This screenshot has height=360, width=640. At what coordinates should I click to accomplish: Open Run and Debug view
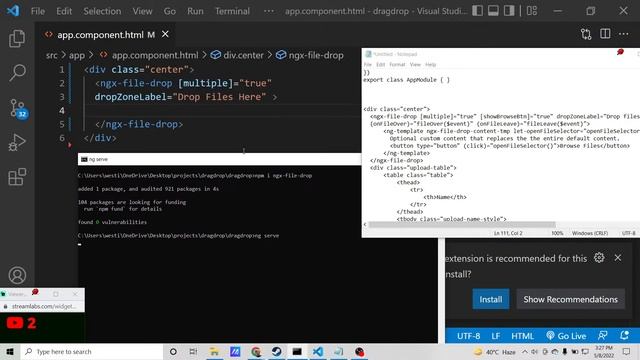pyautogui.click(x=17, y=142)
